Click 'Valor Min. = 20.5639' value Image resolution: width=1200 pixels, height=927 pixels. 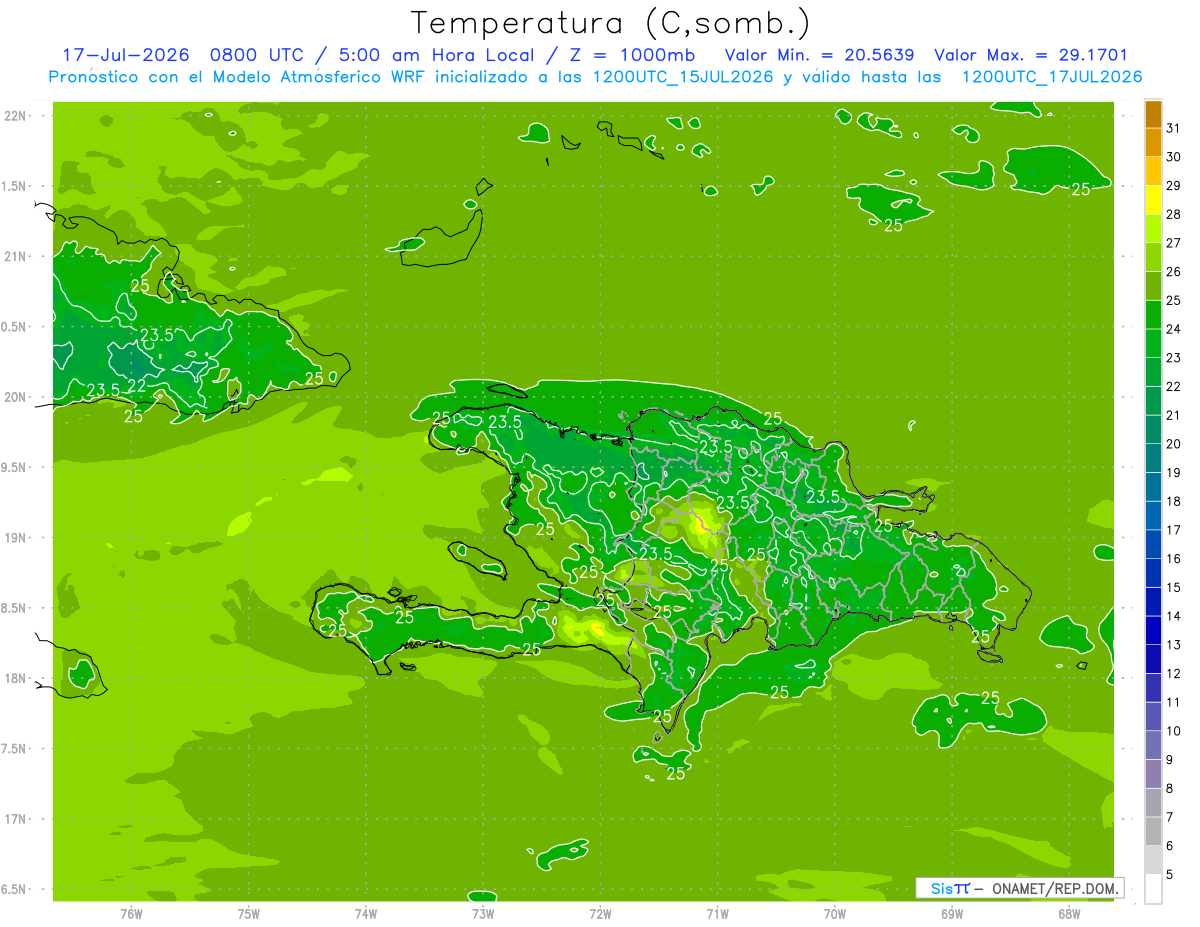[x=819, y=55]
